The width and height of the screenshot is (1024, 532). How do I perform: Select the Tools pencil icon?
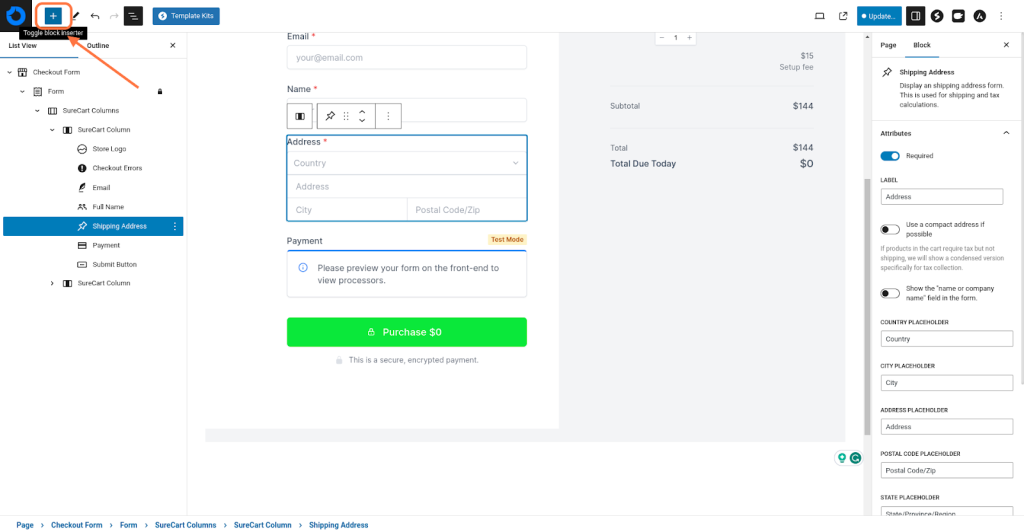[76, 16]
